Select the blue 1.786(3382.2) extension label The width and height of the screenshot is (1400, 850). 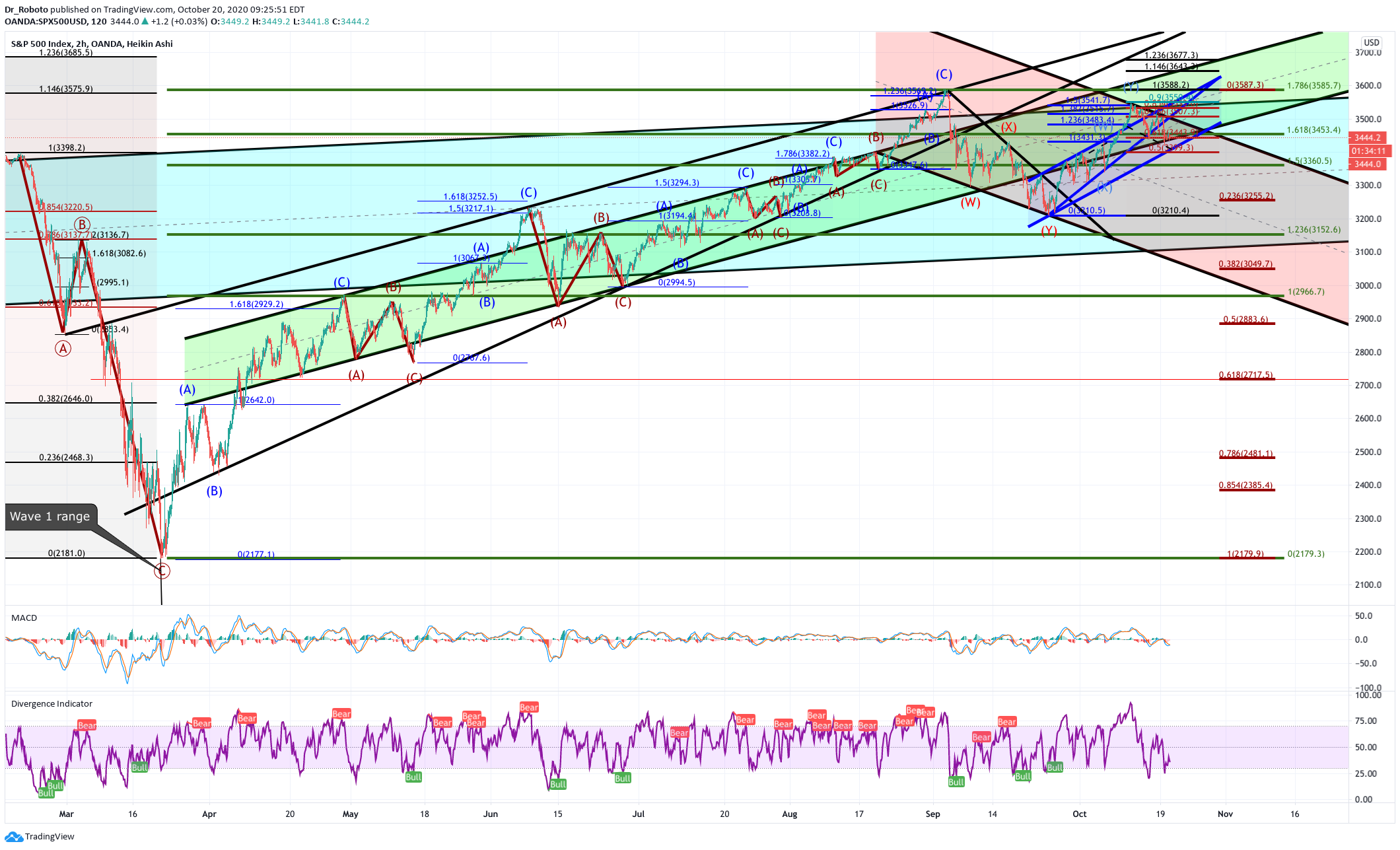pos(802,154)
